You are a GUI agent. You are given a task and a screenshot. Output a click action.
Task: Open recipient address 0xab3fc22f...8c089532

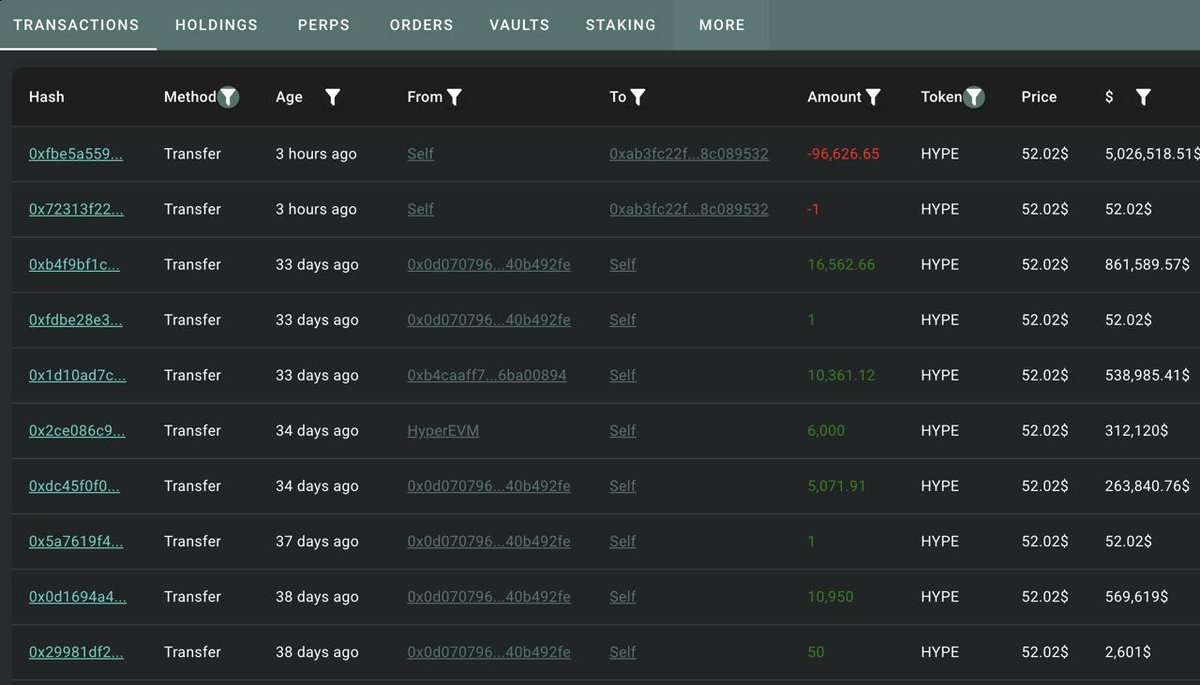[x=690, y=153]
